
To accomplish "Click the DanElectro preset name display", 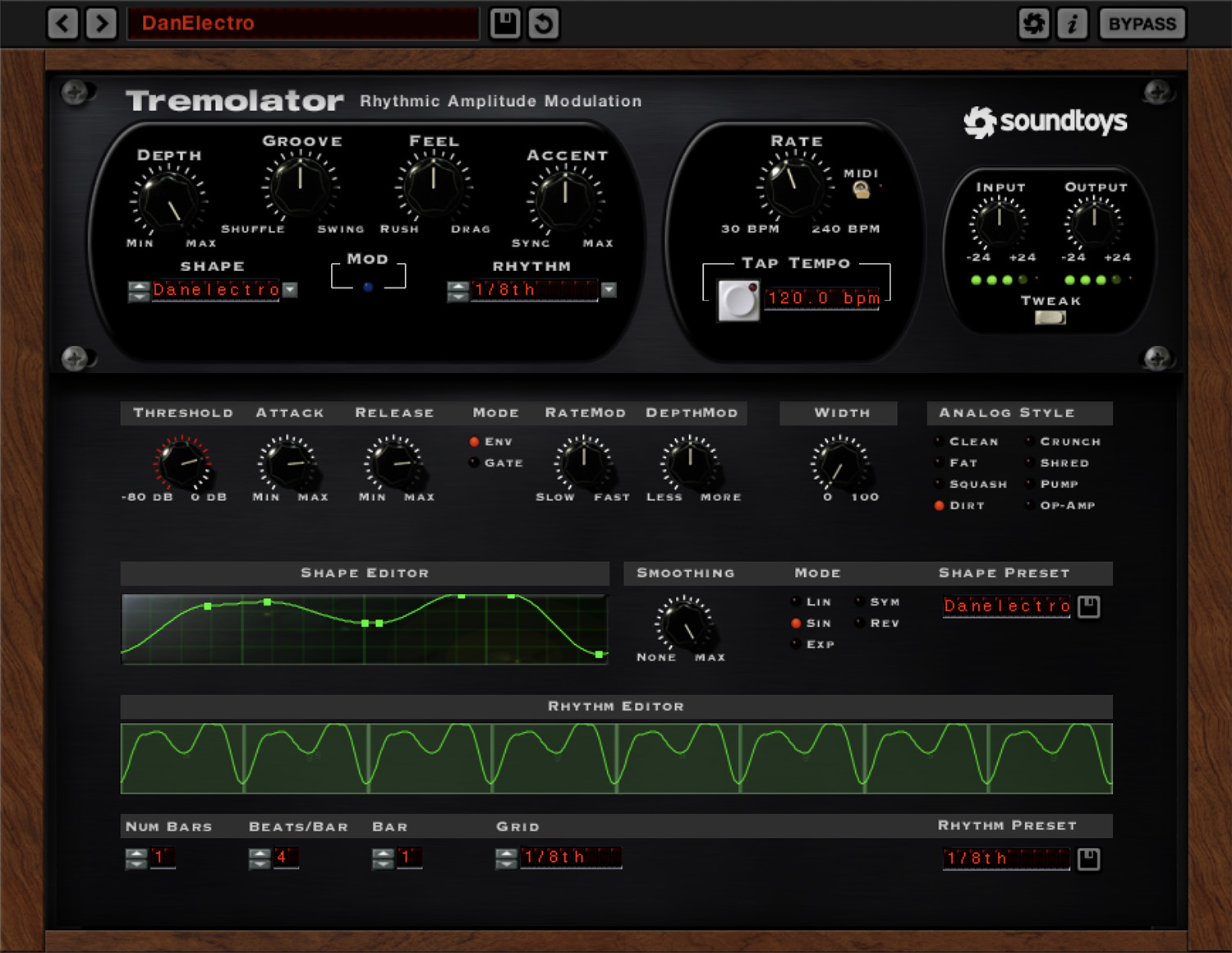I will 303,23.
